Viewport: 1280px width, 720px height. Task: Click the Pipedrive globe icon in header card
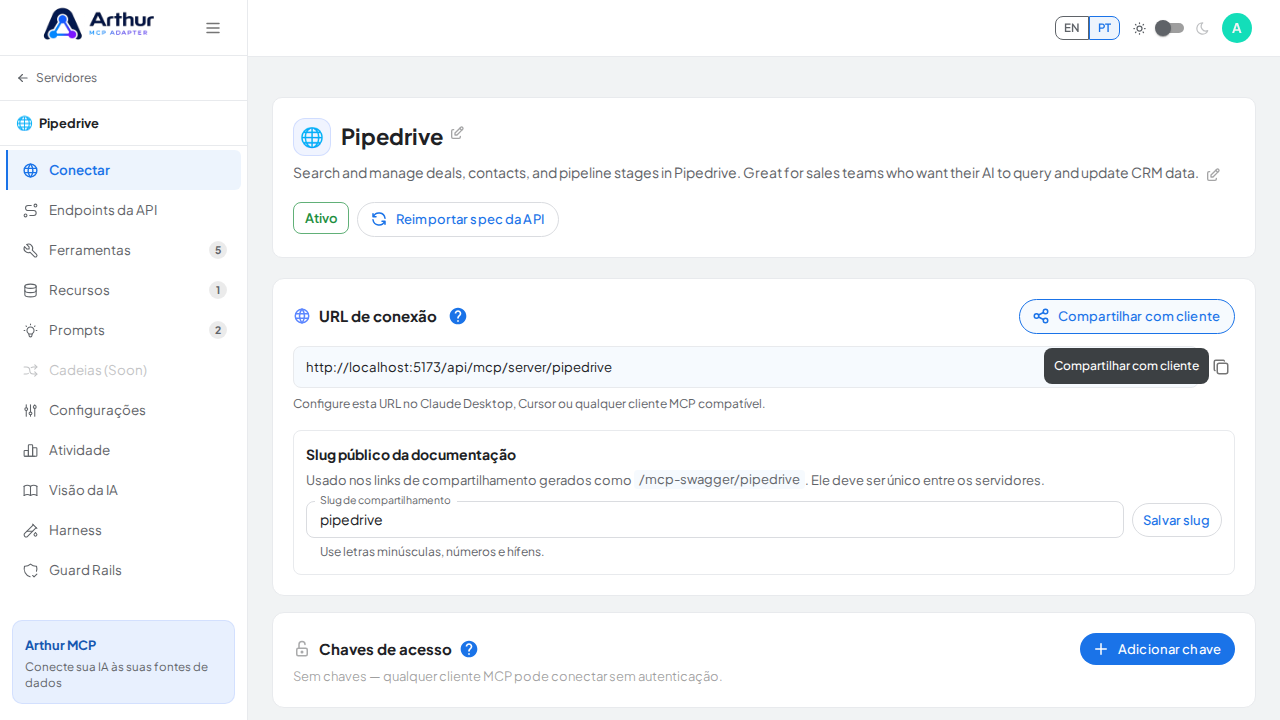coord(312,137)
